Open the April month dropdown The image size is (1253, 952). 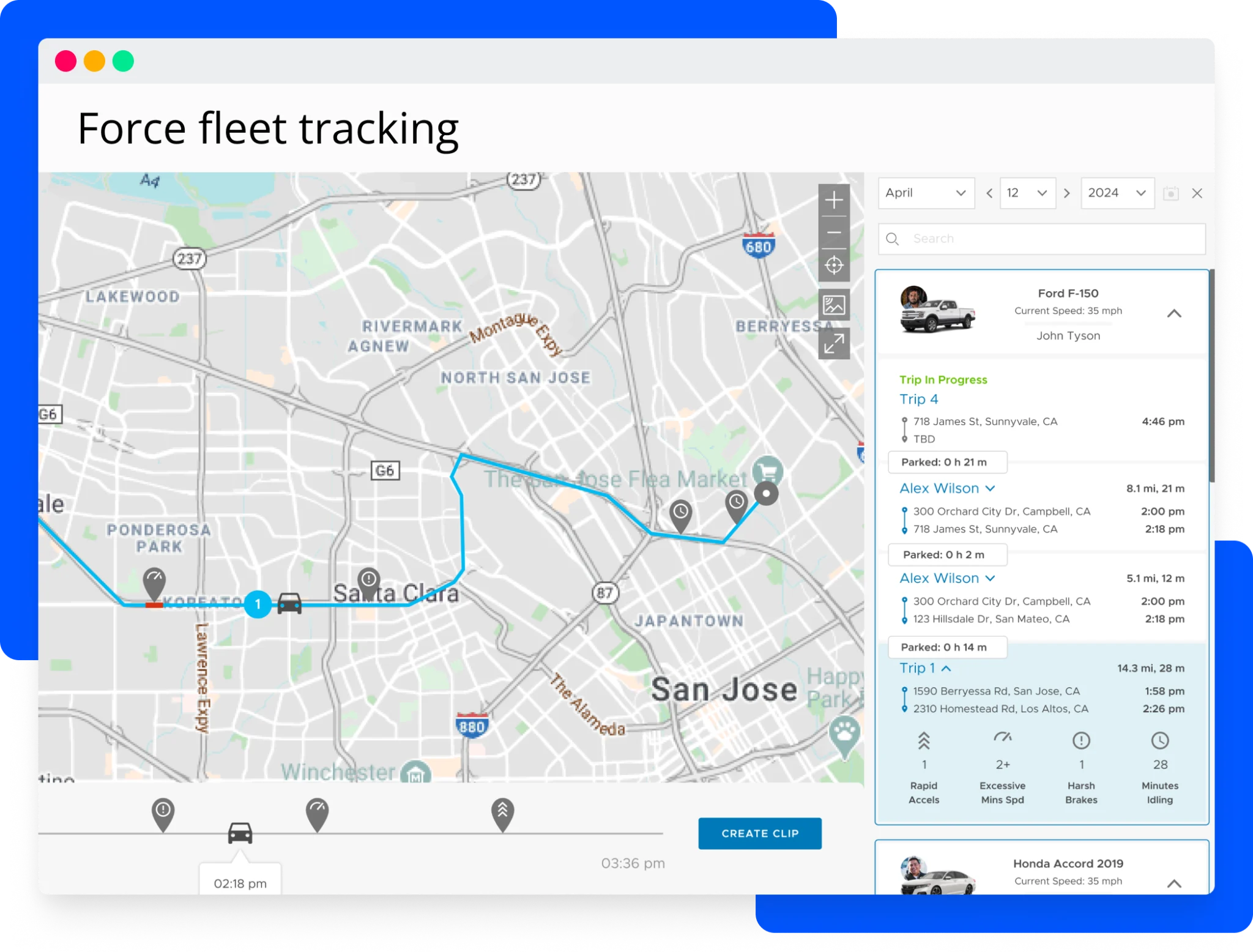click(x=926, y=193)
